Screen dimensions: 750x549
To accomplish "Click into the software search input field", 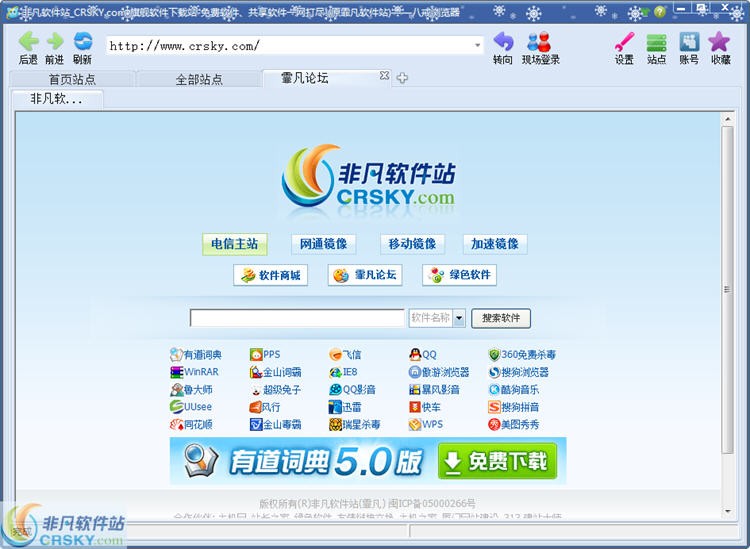I will 297,318.
